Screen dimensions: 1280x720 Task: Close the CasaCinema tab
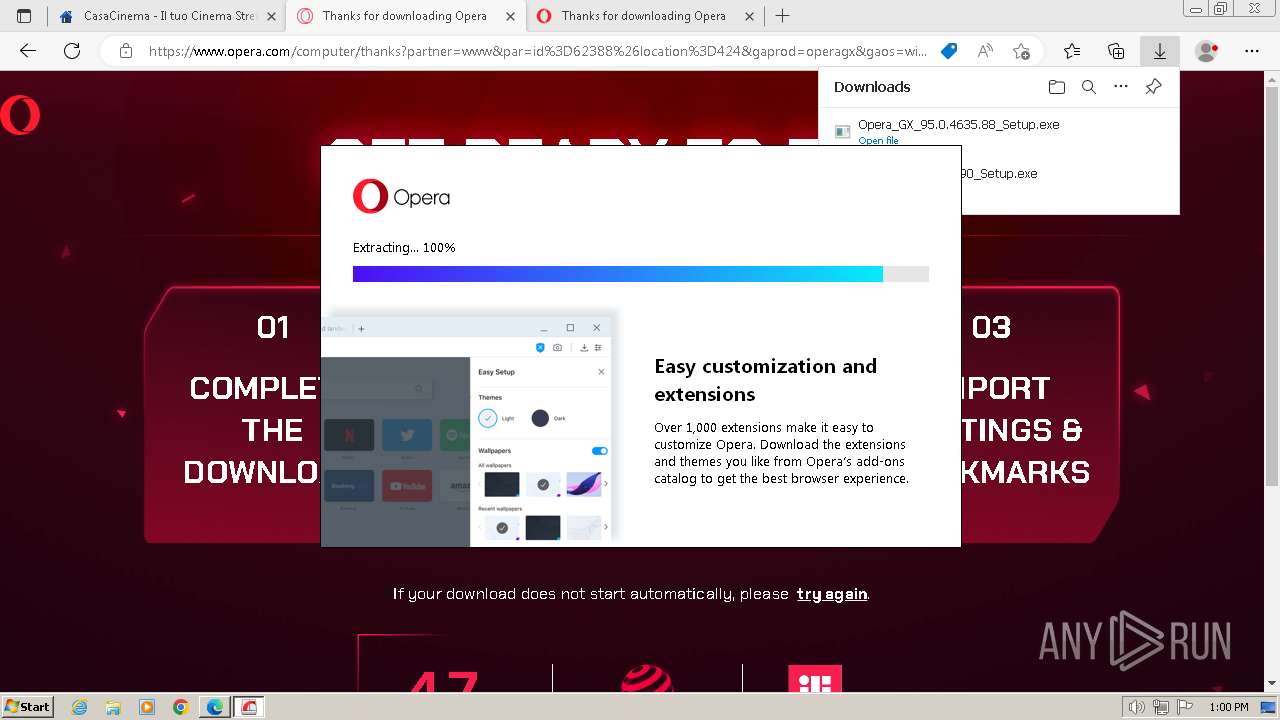[x=272, y=16]
